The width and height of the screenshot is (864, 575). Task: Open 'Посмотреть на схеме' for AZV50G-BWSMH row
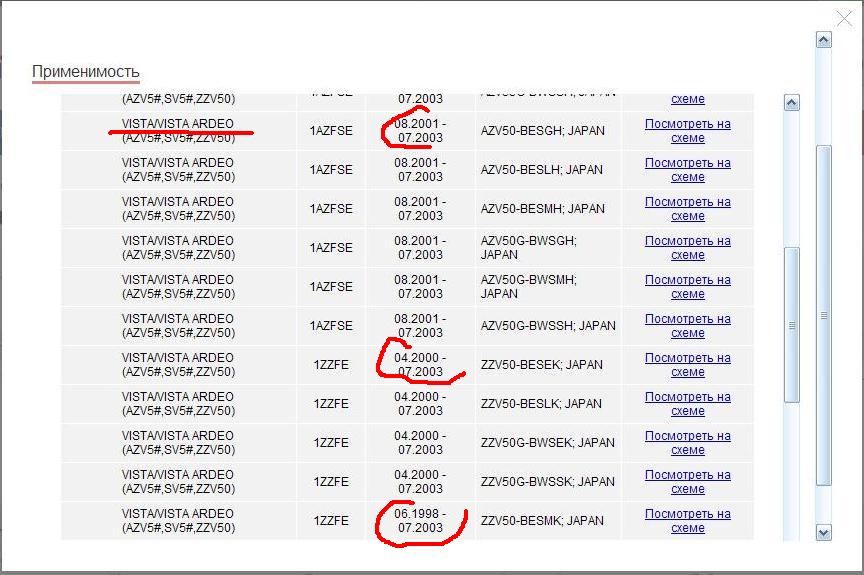687,287
